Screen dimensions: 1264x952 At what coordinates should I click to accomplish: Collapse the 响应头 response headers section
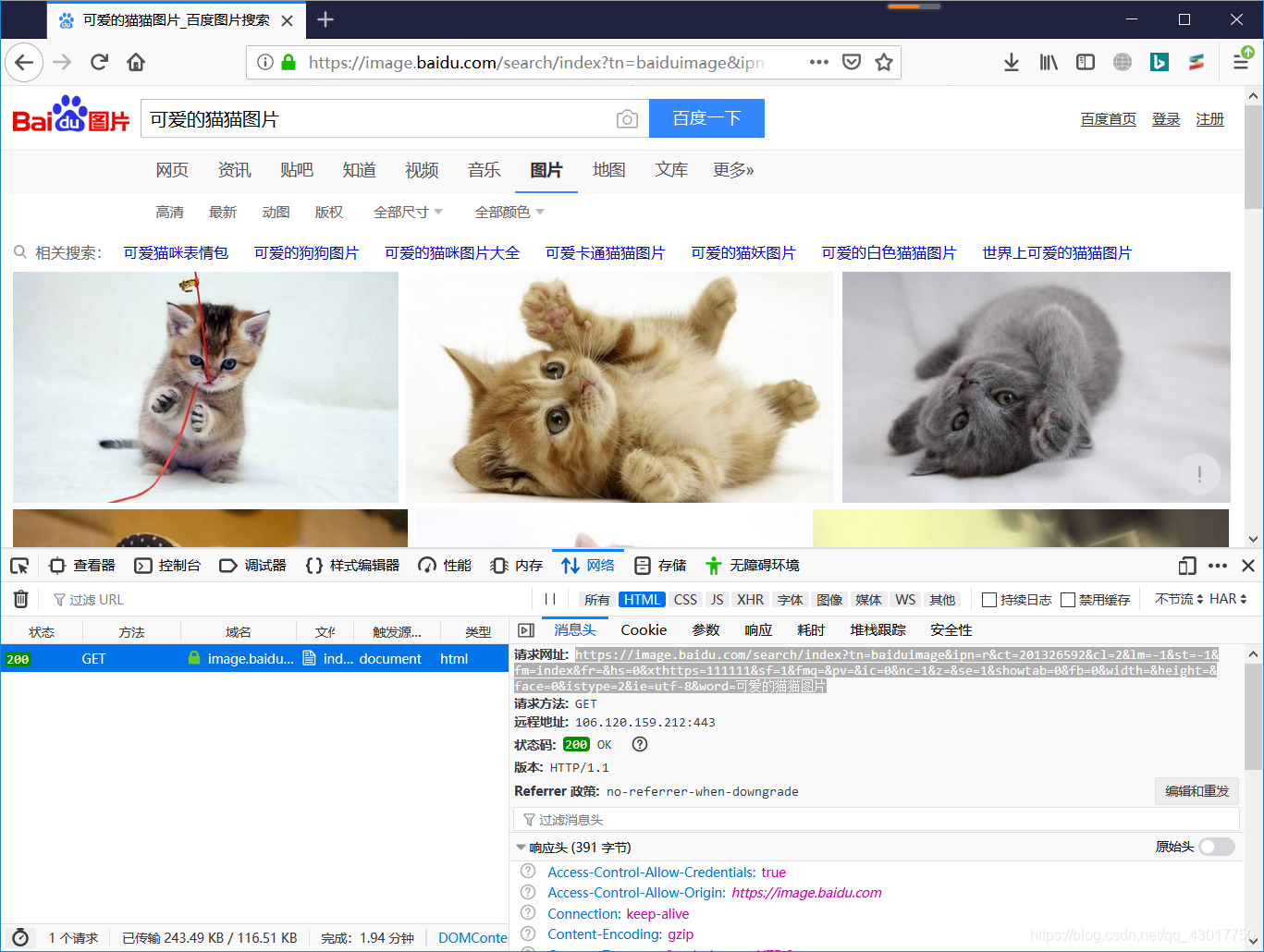[x=521, y=847]
